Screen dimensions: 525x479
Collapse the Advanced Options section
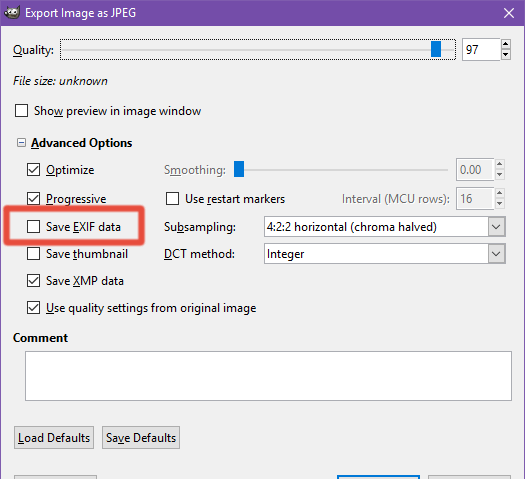[21, 143]
